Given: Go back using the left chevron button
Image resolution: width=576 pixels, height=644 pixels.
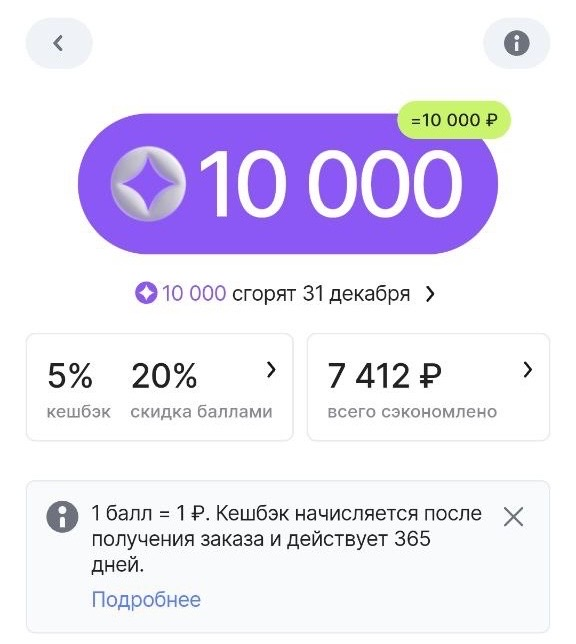Looking at the screenshot, I should (x=59, y=43).
